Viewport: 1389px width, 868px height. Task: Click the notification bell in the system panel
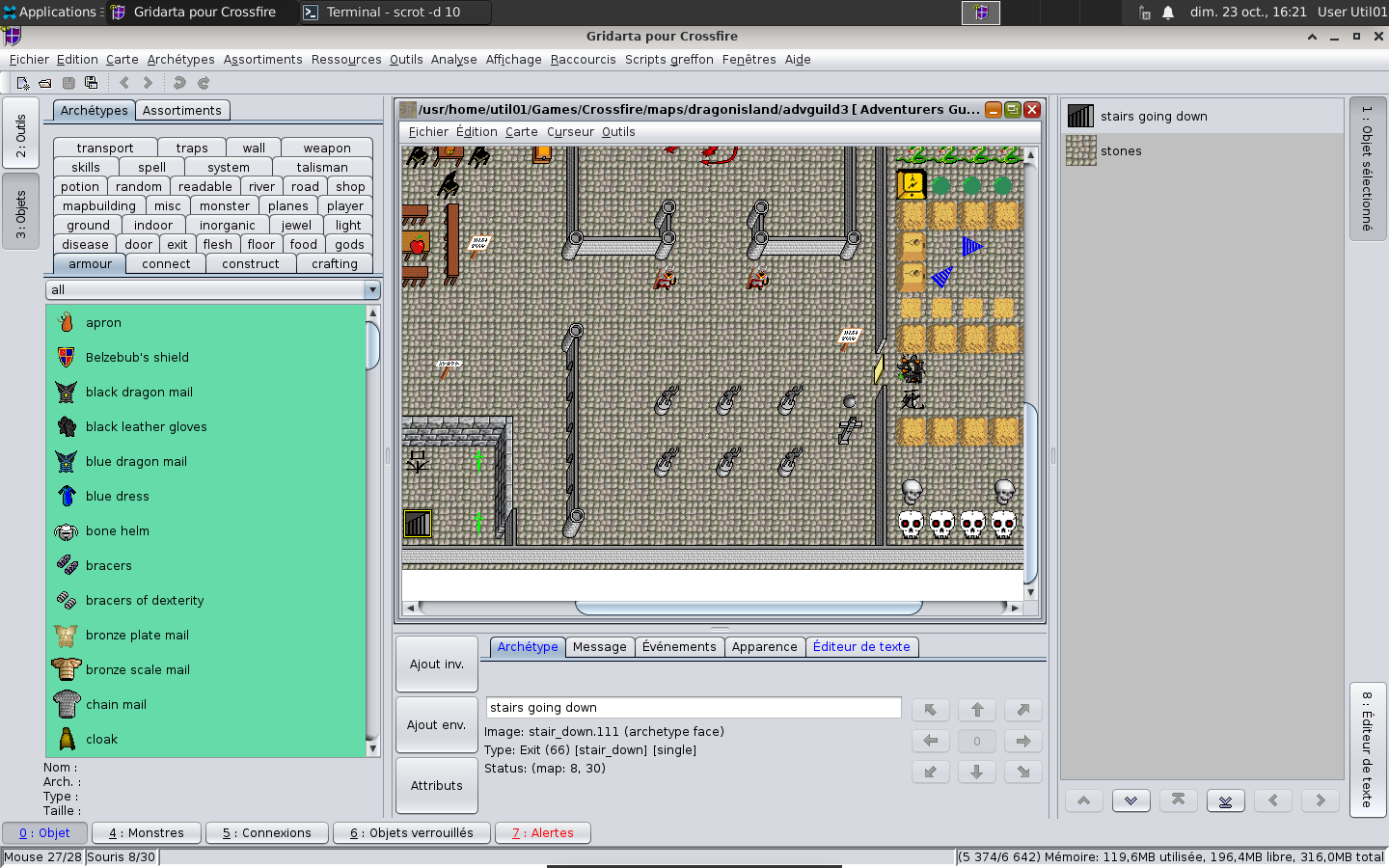coord(1168,13)
